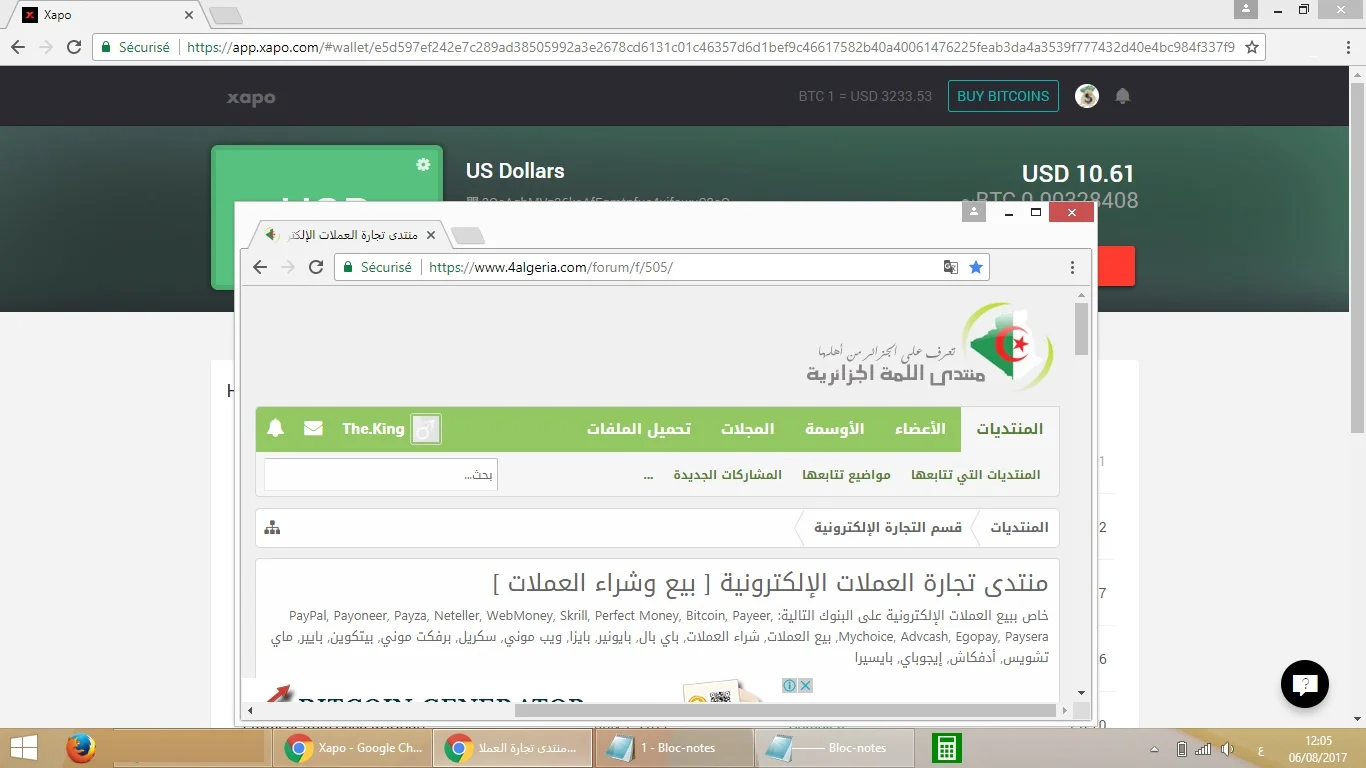
Task: Open the wallet settings gear icon
Action: pyautogui.click(x=423, y=165)
